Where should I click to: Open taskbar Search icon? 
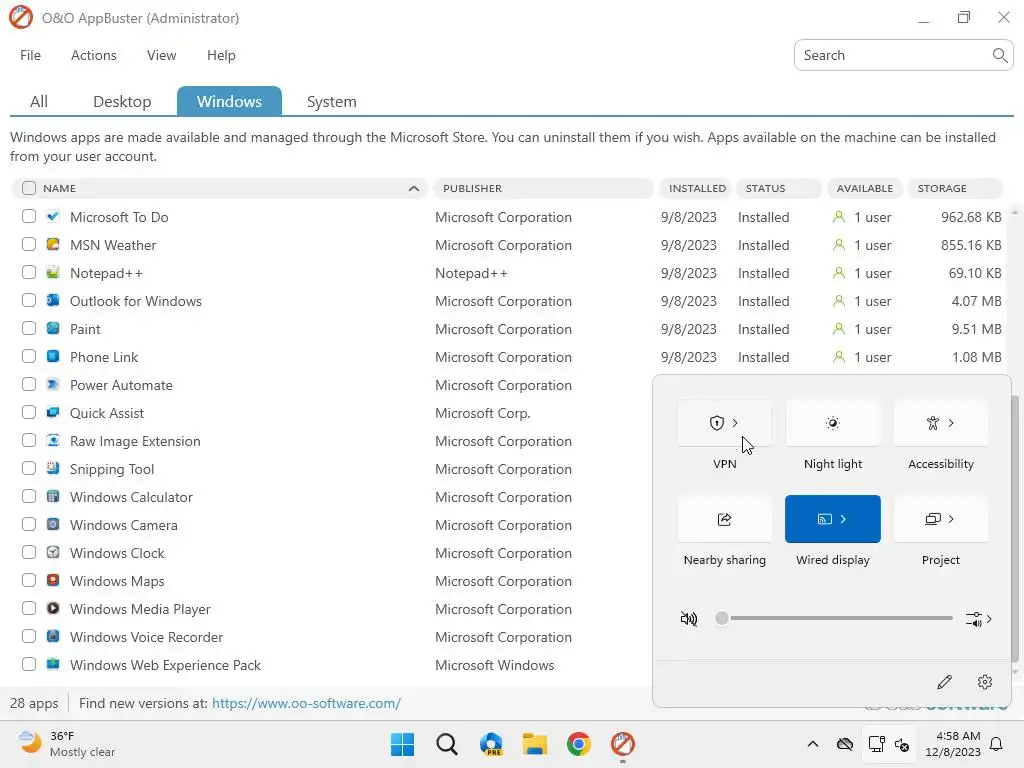(x=447, y=744)
